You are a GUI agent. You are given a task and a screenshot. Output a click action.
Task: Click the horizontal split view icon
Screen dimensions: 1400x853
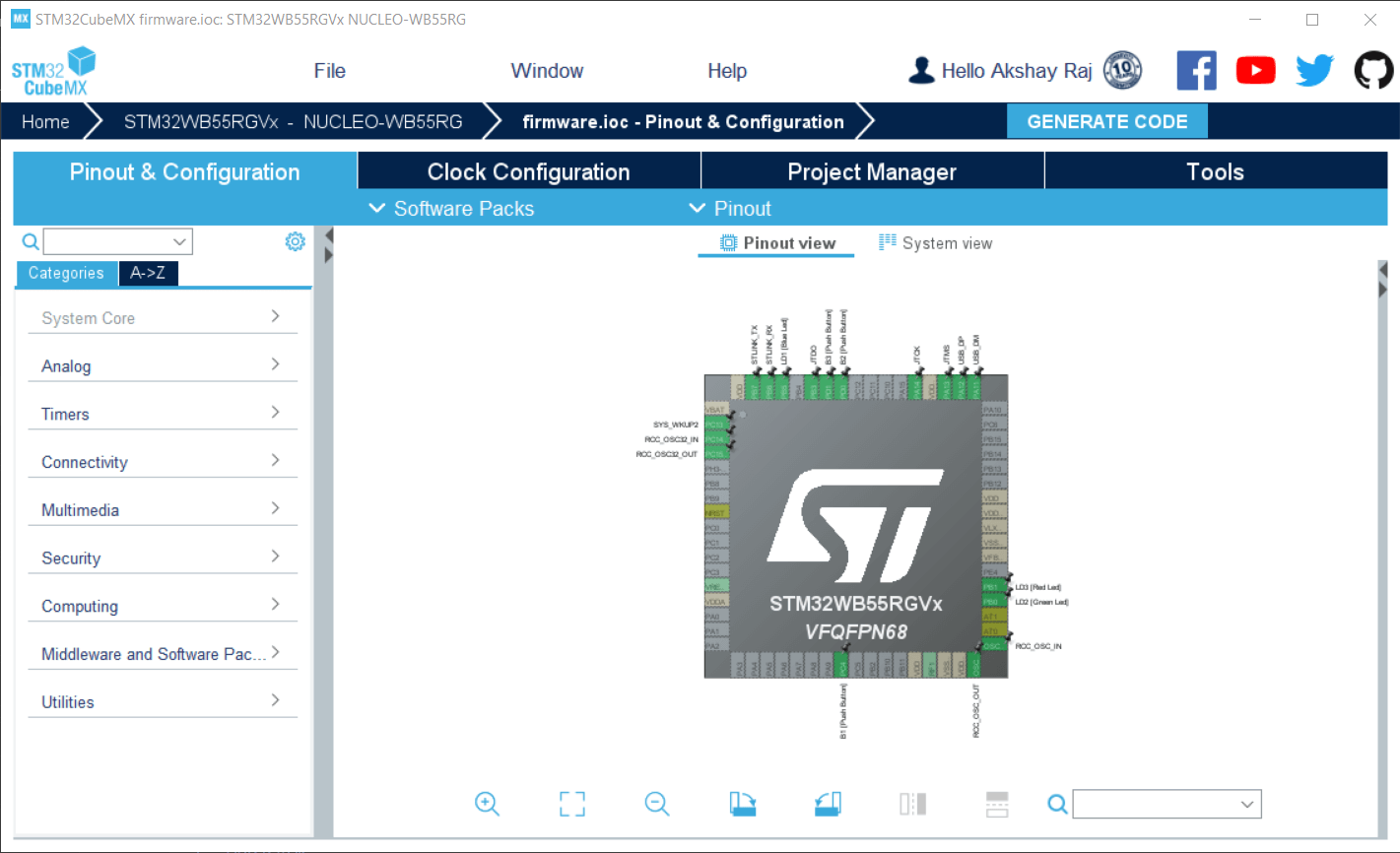click(x=997, y=804)
